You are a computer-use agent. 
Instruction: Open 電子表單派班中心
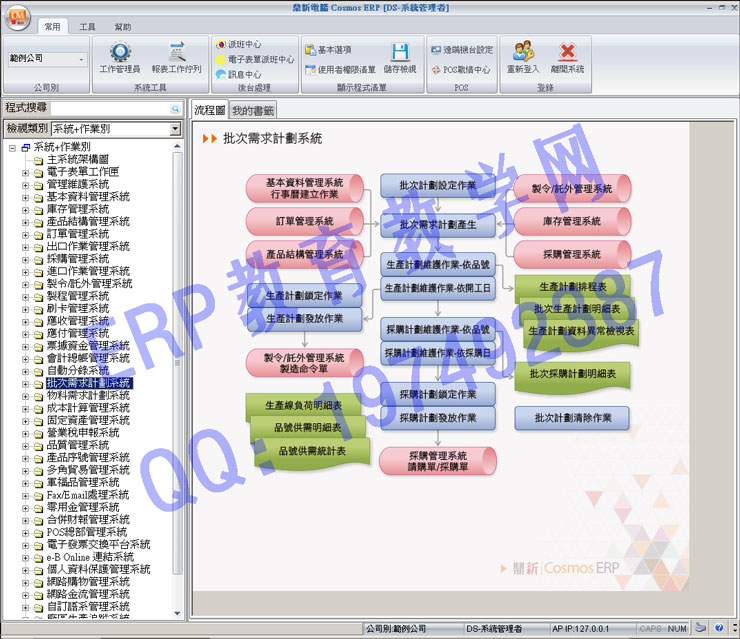[255, 59]
